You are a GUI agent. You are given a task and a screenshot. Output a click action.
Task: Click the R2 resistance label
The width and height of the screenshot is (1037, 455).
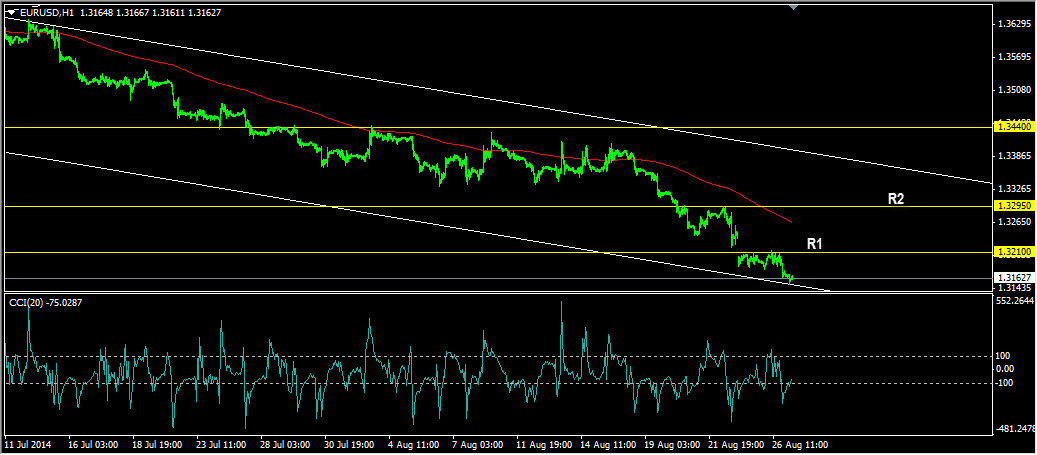pyautogui.click(x=896, y=197)
